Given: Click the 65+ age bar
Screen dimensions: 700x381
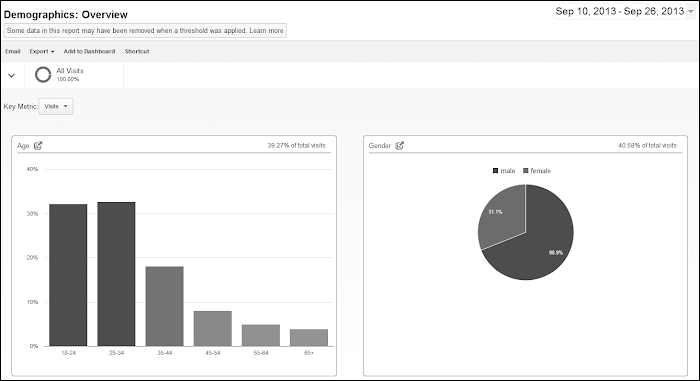Looking at the screenshot, I should coord(309,338).
